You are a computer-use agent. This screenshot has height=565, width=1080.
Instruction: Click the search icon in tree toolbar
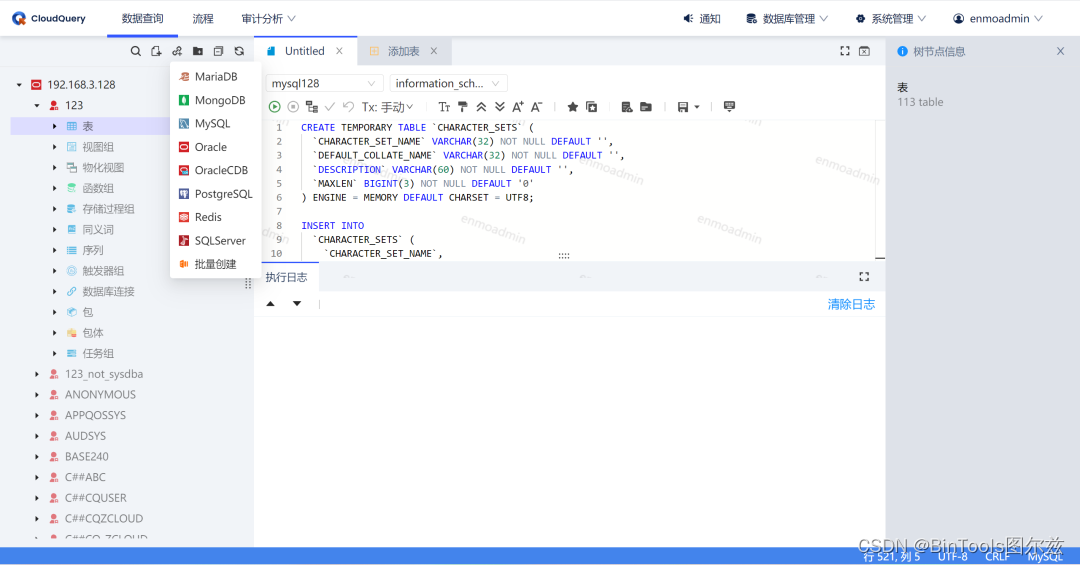(x=136, y=51)
